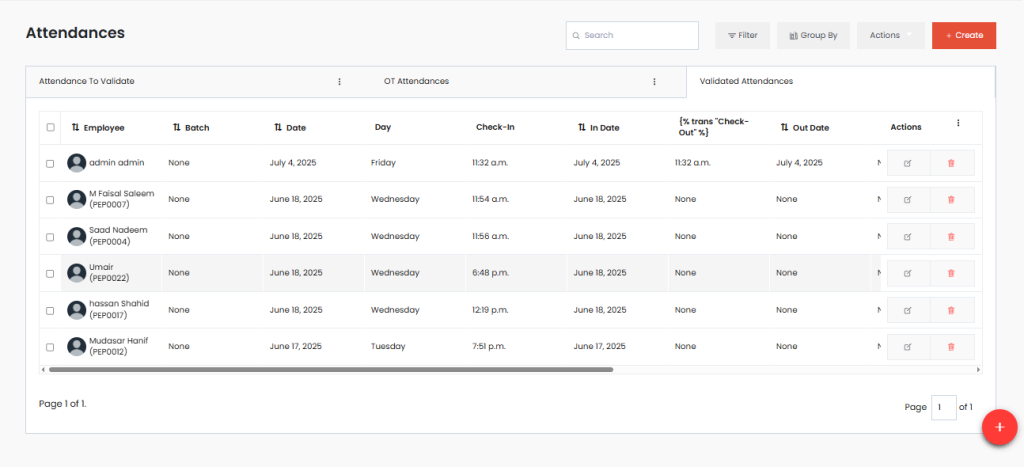Switch to Validated Attendances tab
Viewport: 1024px width, 467px height.
[746, 81]
